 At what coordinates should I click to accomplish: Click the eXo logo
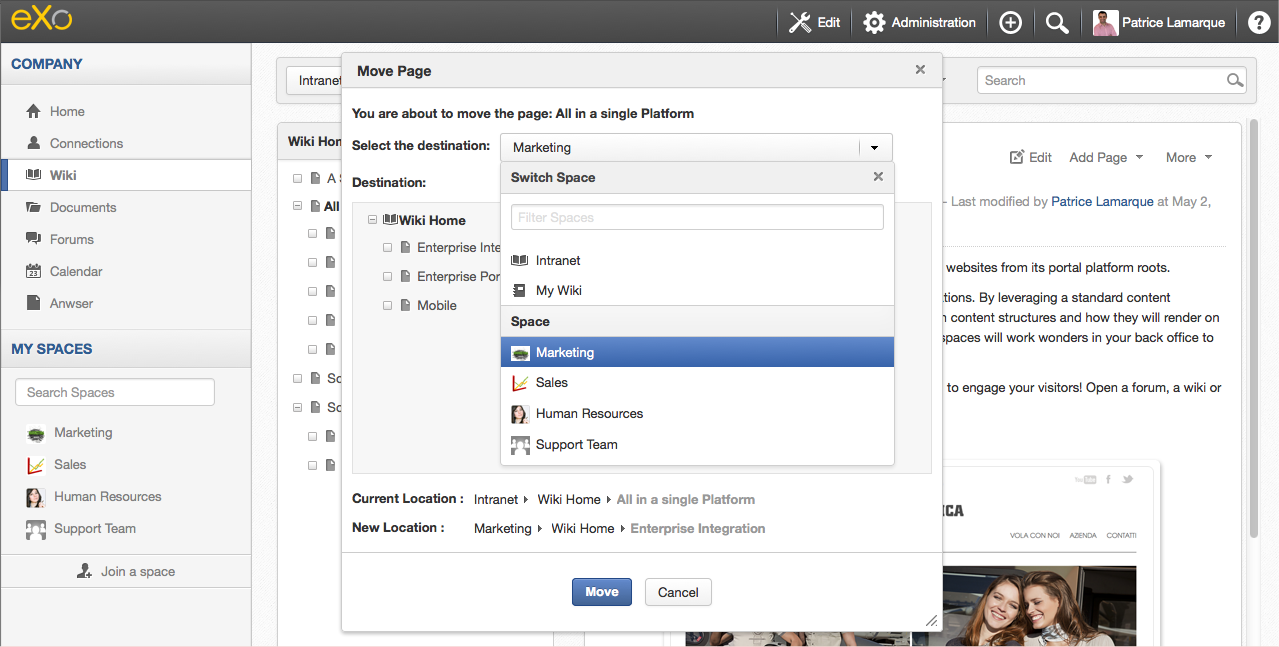pyautogui.click(x=41, y=19)
